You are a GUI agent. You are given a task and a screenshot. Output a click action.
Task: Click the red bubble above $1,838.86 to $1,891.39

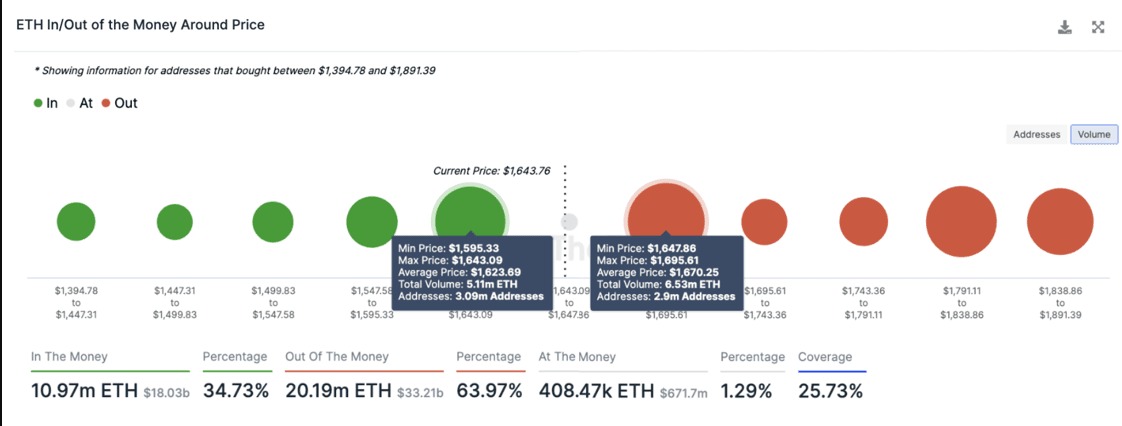[x=1060, y=222]
